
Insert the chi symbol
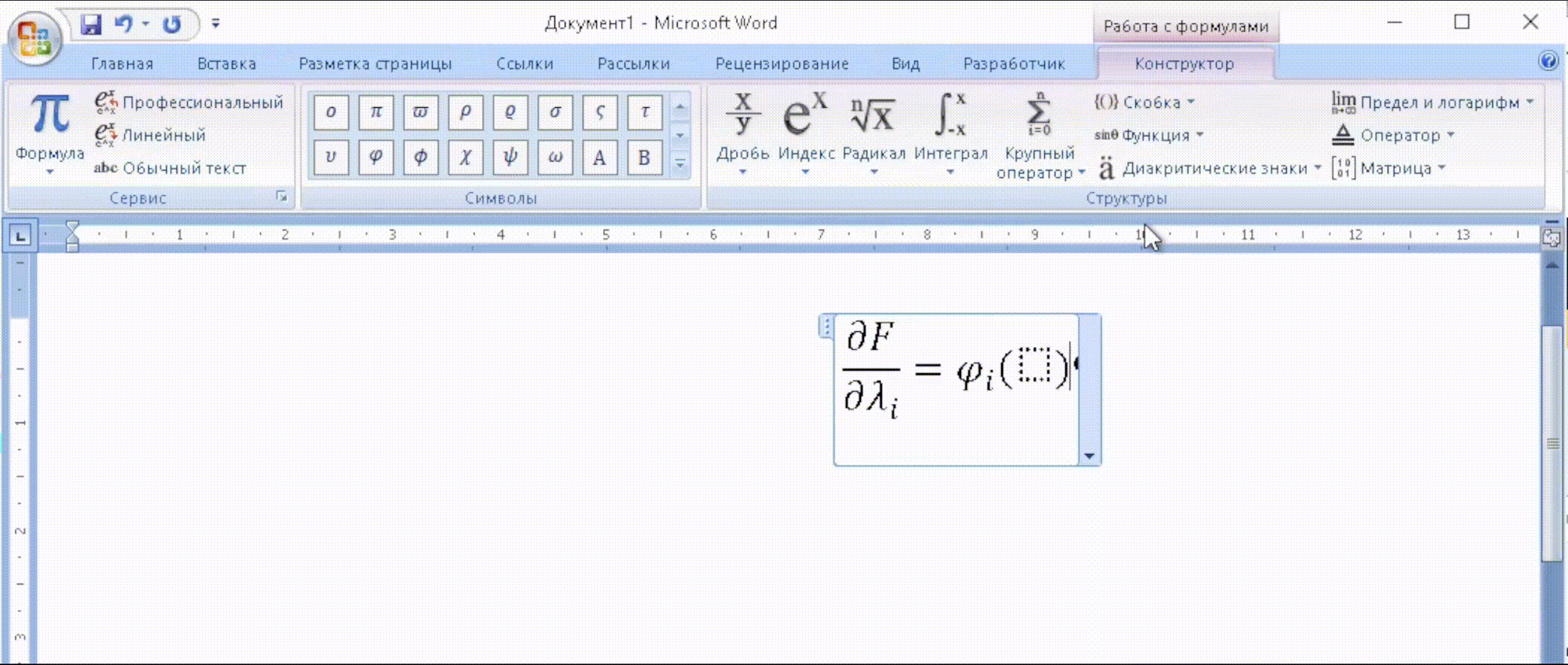465,158
